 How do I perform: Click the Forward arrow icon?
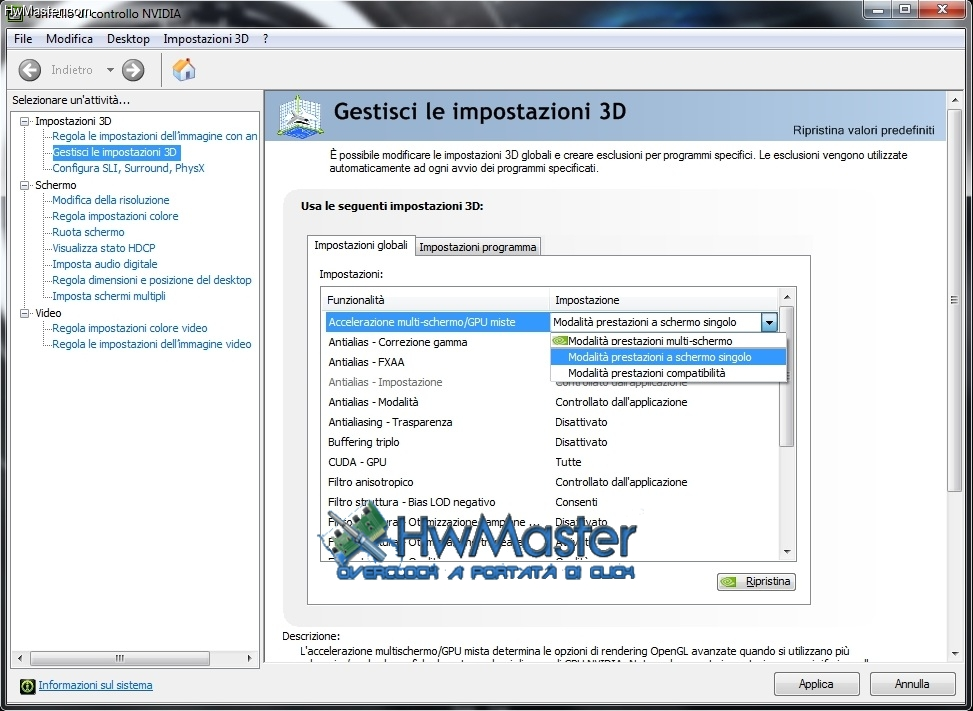tap(133, 70)
